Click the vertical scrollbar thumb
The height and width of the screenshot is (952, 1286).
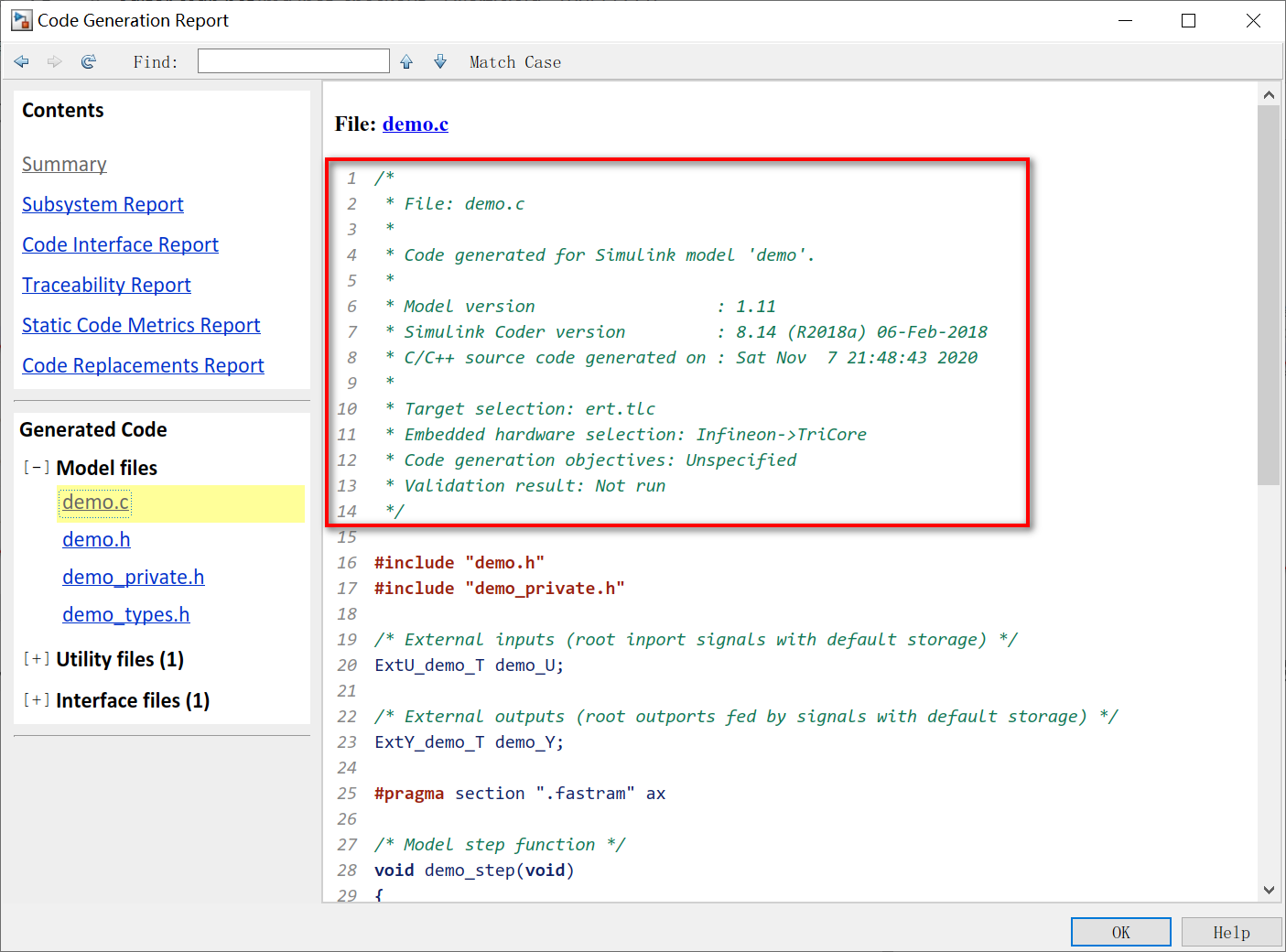click(1269, 295)
